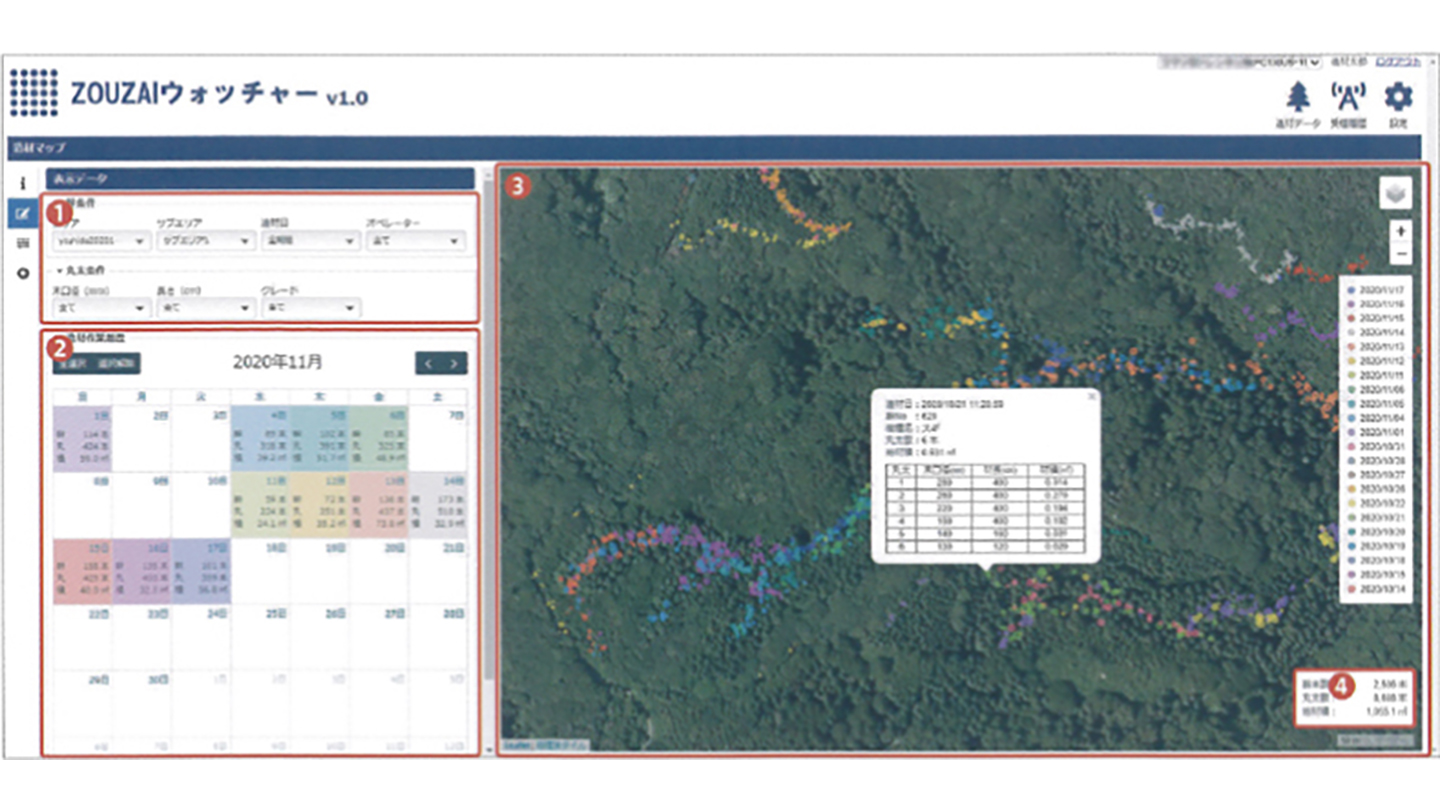1440x810 pixels.
Task: Expand the オペレーター dropdown
Action: (x=413, y=241)
